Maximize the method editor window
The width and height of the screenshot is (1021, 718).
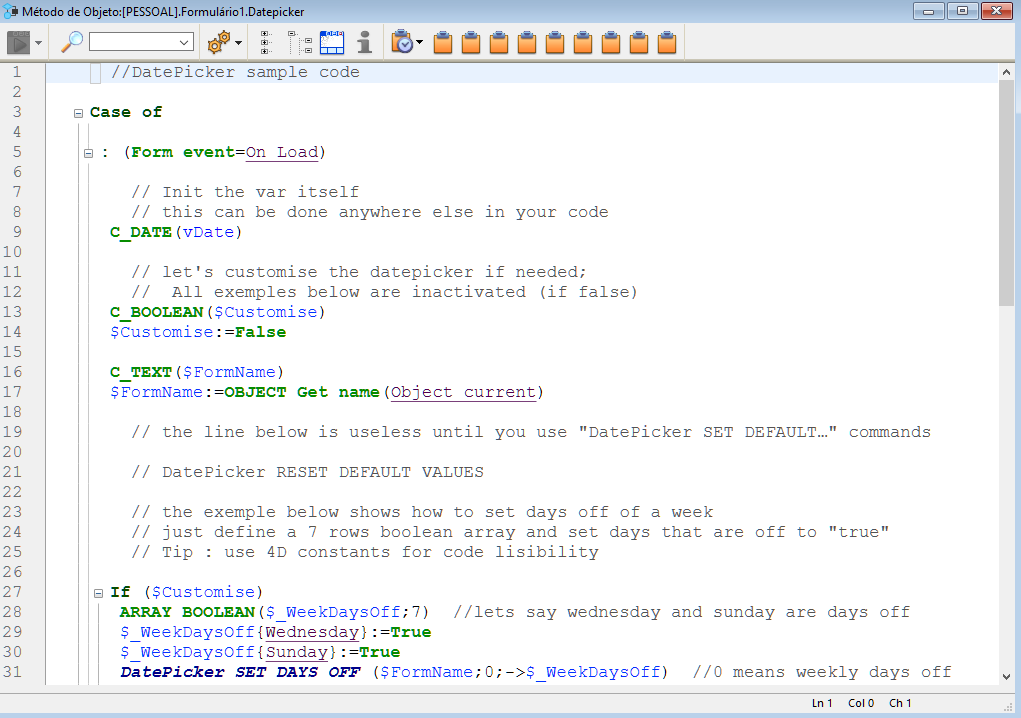[x=962, y=11]
